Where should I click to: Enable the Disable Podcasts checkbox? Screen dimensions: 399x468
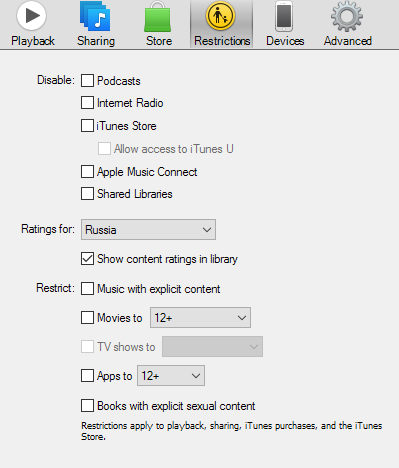click(x=87, y=81)
